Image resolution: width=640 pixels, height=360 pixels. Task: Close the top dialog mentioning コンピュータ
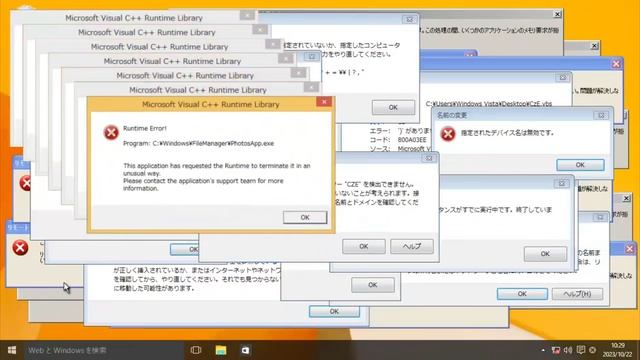409,20
